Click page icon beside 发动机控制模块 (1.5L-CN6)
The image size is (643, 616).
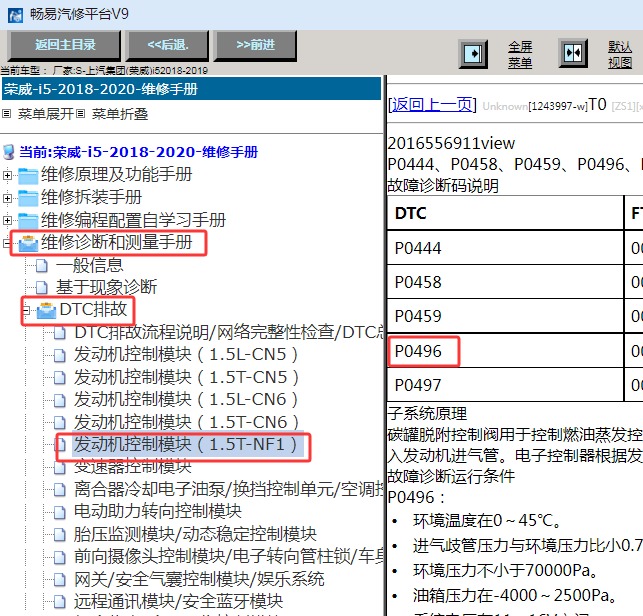(x=59, y=400)
